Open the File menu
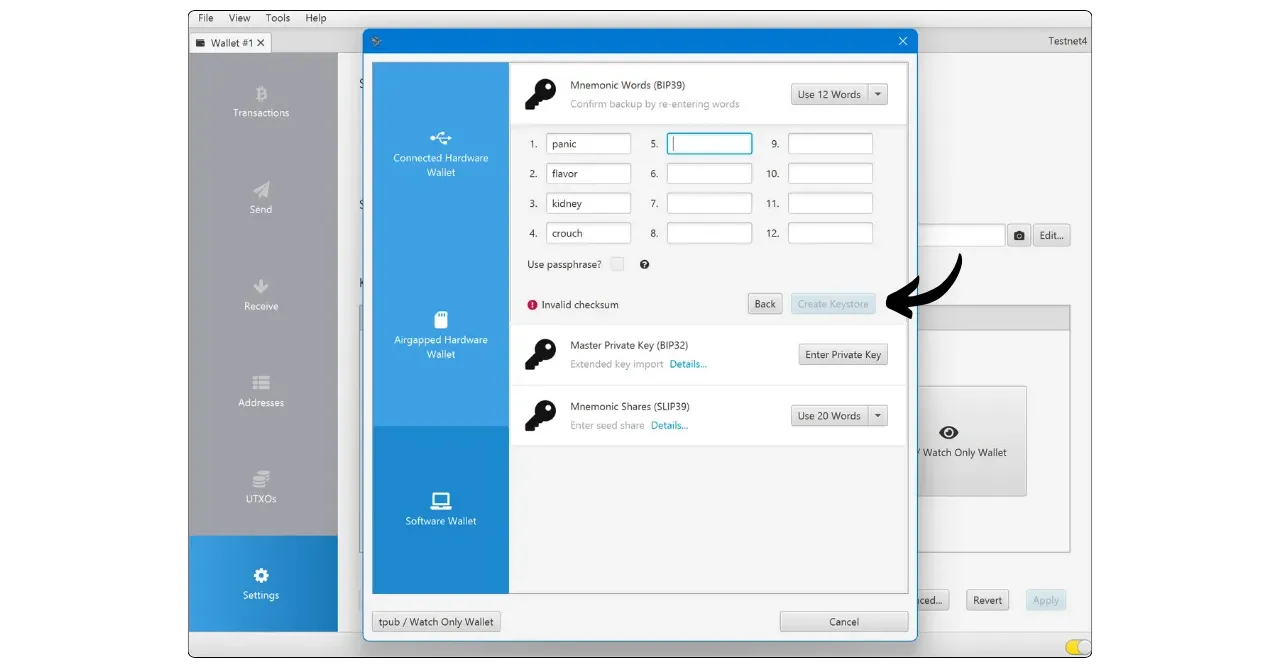1280x668 pixels. point(206,18)
